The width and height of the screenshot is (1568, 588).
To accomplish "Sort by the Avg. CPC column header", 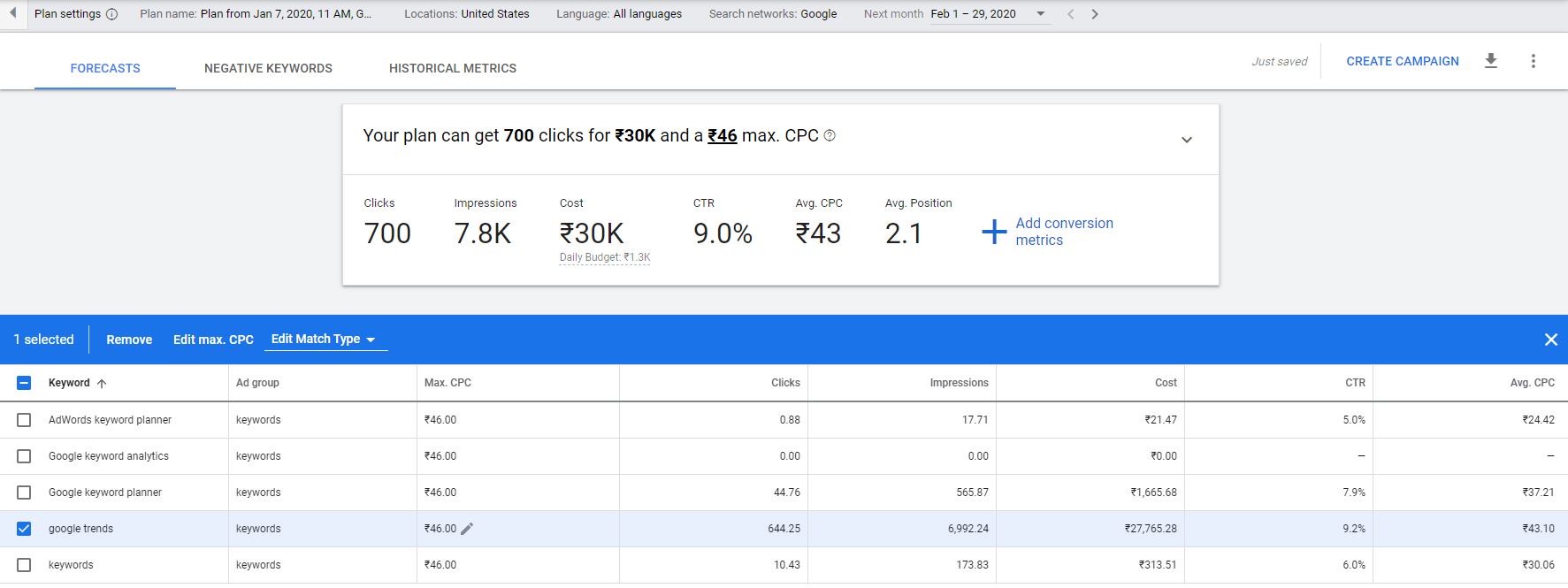I will coord(1532,383).
